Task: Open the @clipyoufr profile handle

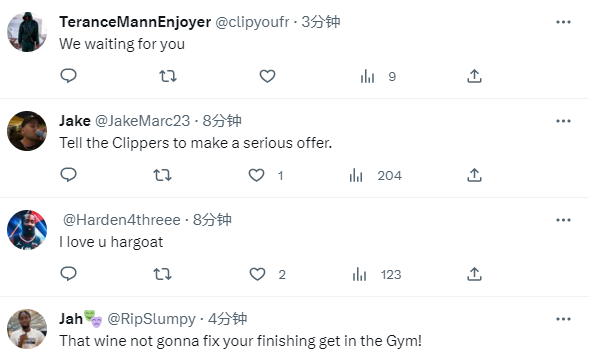Action: (252, 22)
